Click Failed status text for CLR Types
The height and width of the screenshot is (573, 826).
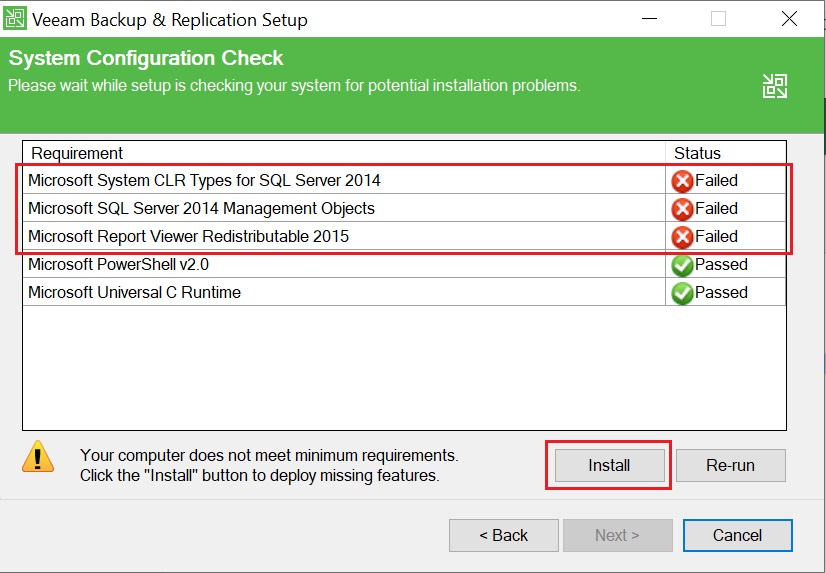pos(716,180)
